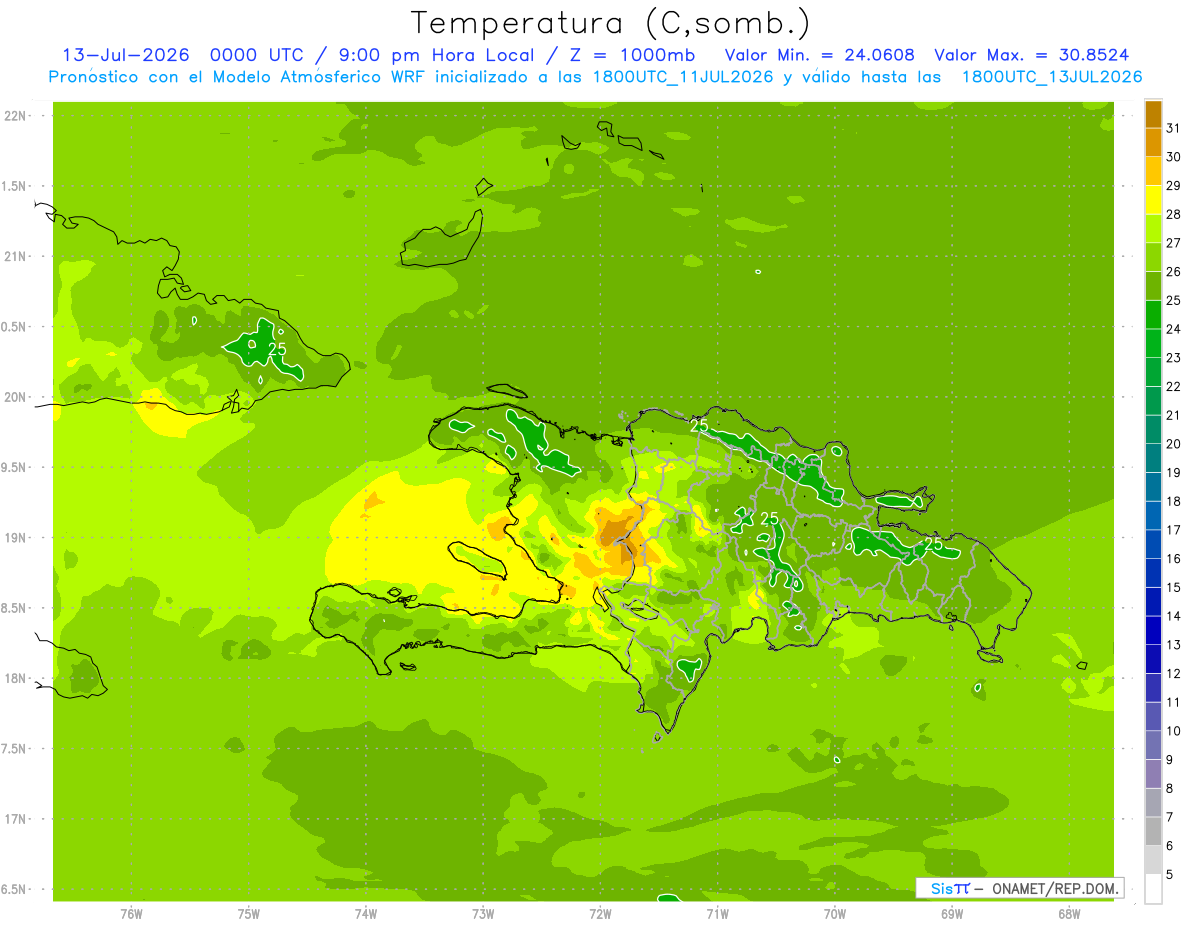Click the '72W' longitude axis label
Image resolution: width=1200 pixels, height=927 pixels.
coord(600,913)
